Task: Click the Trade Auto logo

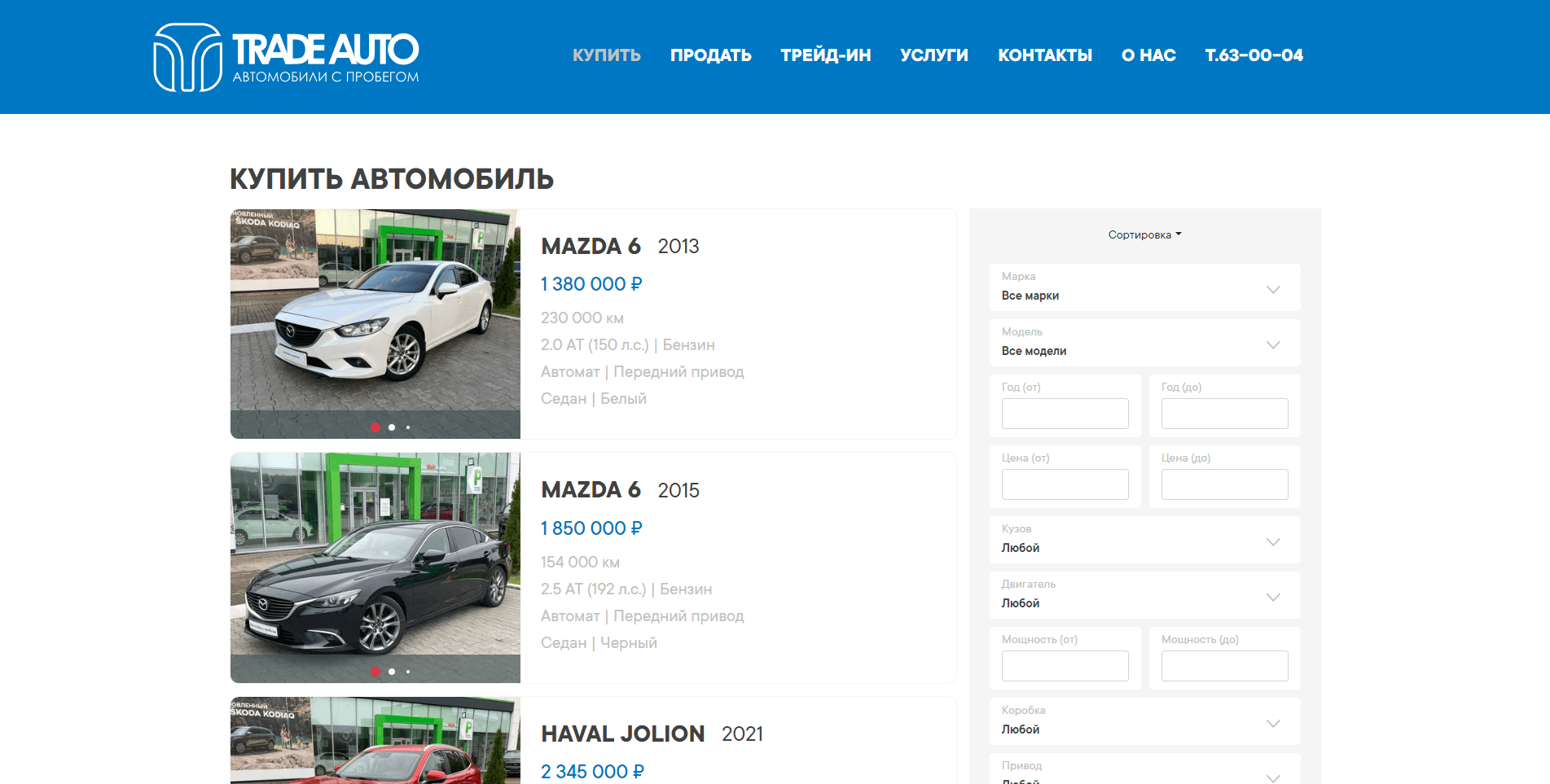Action: pyautogui.click(x=286, y=57)
